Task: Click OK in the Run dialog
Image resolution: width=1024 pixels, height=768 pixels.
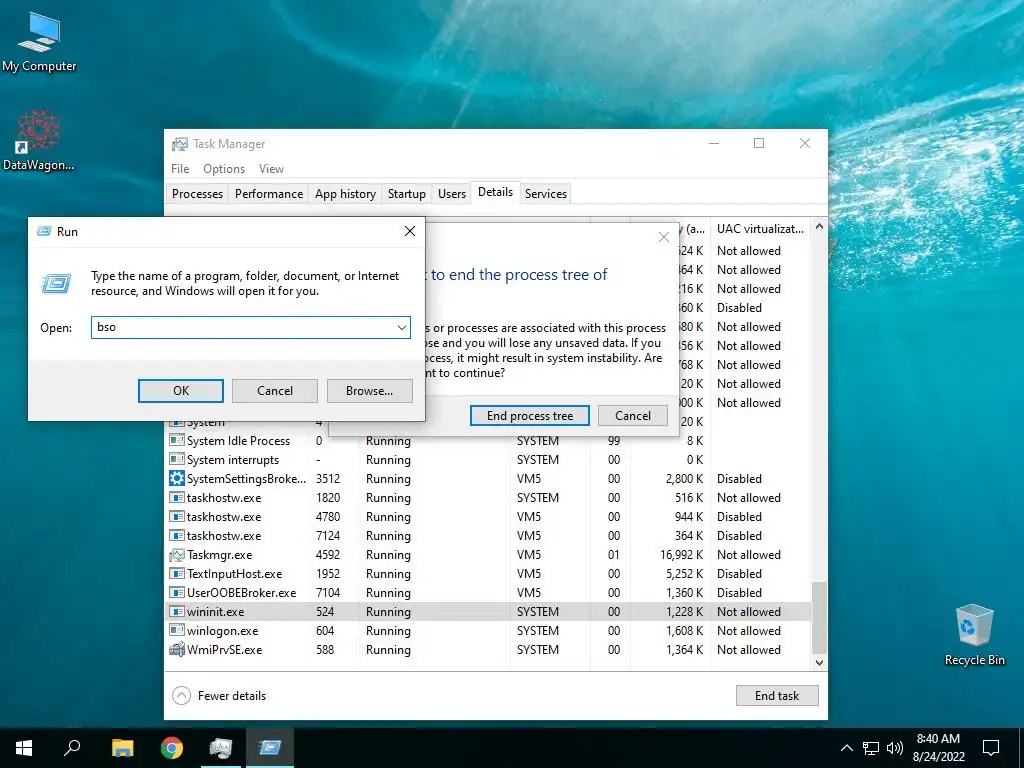Action: (x=181, y=391)
